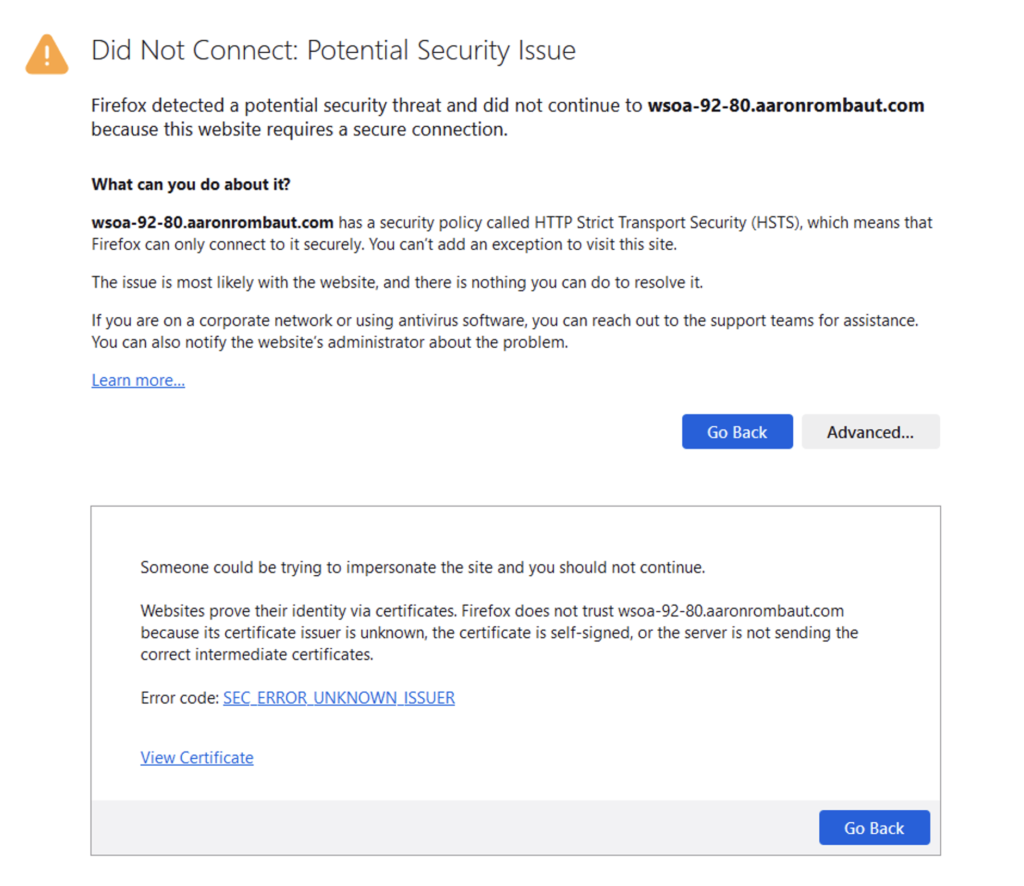Click the bold domain name in the first paragraph
1024x886 pixels.
[785, 105]
